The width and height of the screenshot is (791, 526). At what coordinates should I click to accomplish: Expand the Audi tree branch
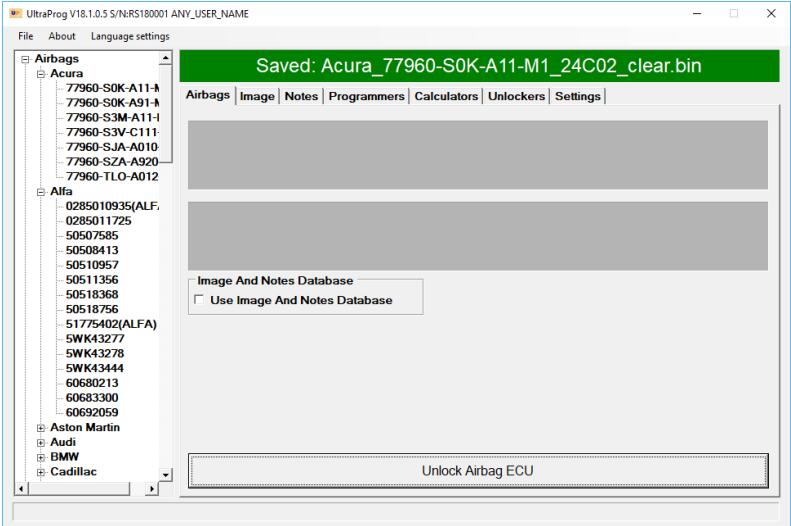point(41,443)
